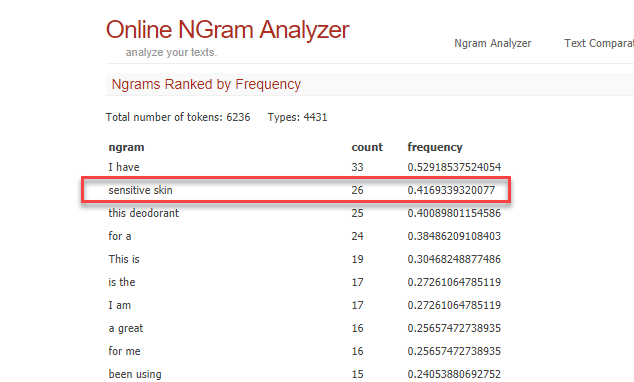Select the 'this deodorant' ngram cell
The height and width of the screenshot is (382, 634).
click(x=144, y=213)
